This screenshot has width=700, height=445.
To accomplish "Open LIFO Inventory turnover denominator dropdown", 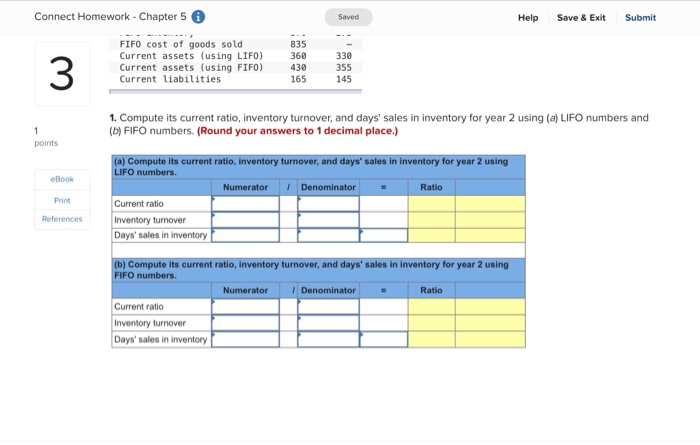I will (328, 220).
